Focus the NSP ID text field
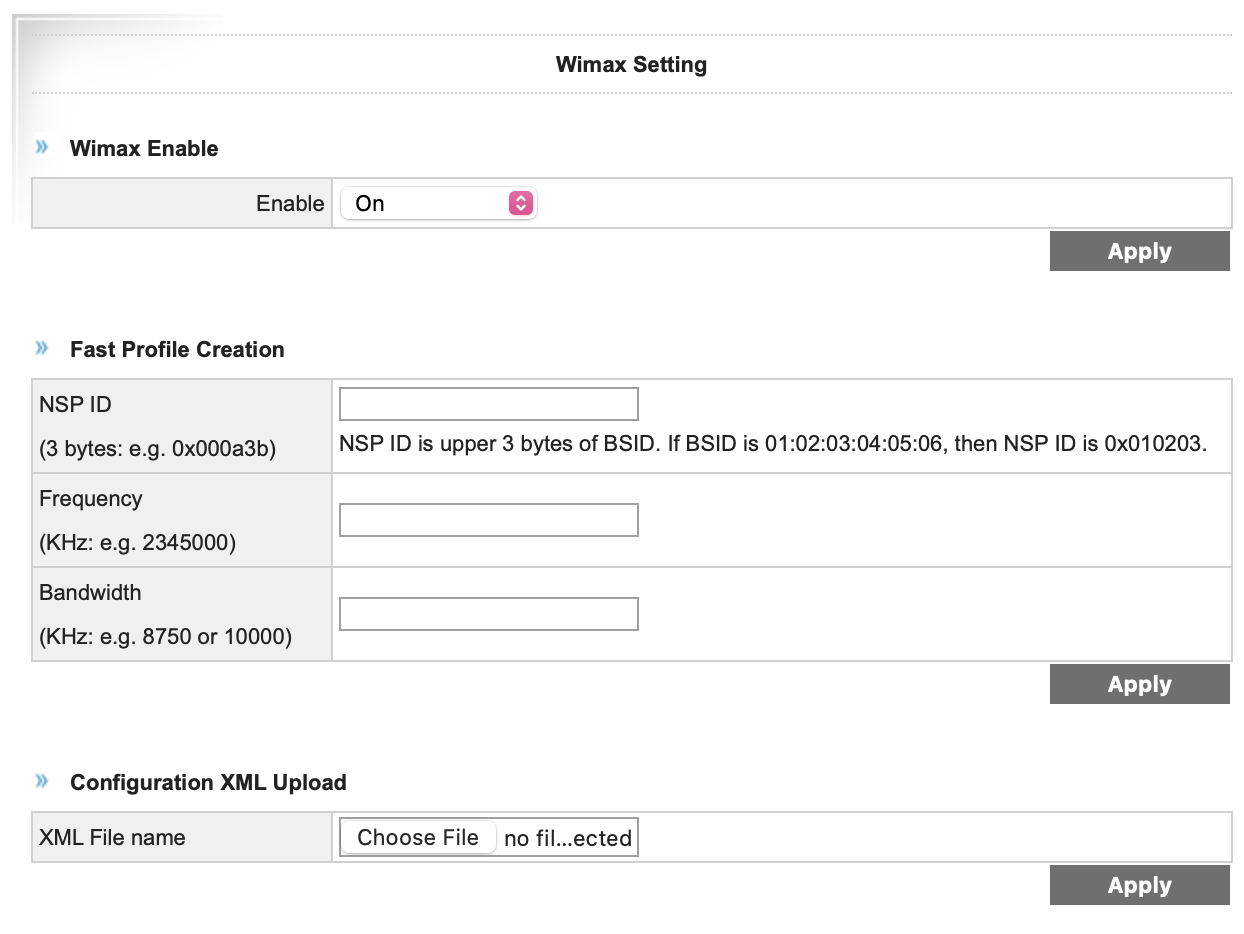The image size is (1244, 934). [x=489, y=404]
